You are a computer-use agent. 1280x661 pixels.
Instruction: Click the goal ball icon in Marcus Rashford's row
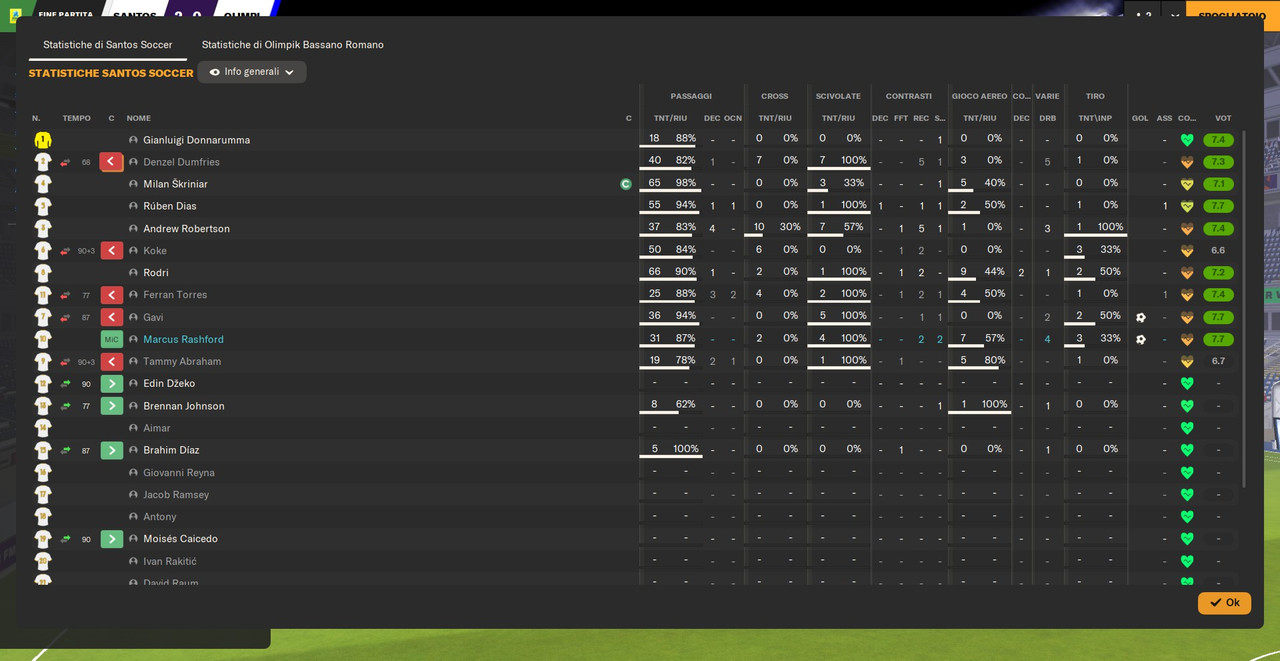click(x=1141, y=339)
